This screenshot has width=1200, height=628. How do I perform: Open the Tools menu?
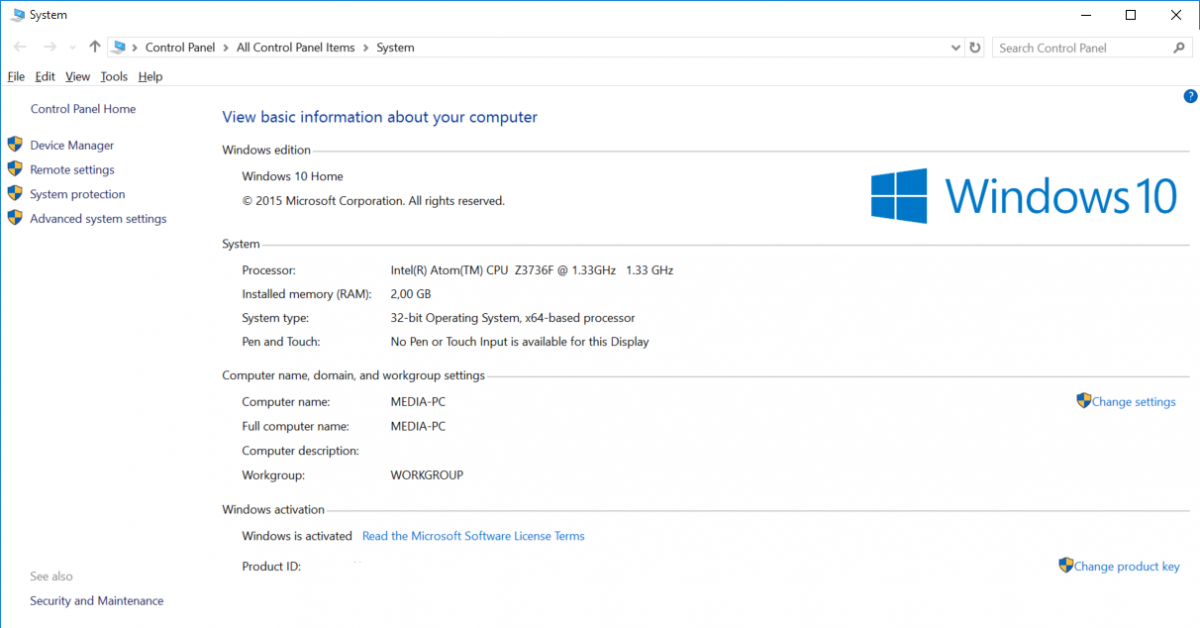(x=114, y=76)
